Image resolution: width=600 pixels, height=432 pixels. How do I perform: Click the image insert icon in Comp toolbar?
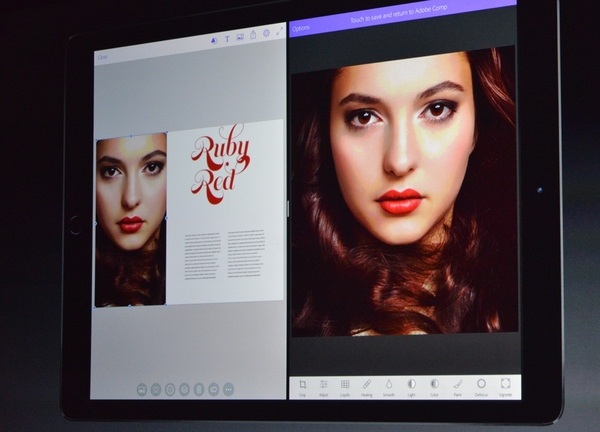[240, 37]
